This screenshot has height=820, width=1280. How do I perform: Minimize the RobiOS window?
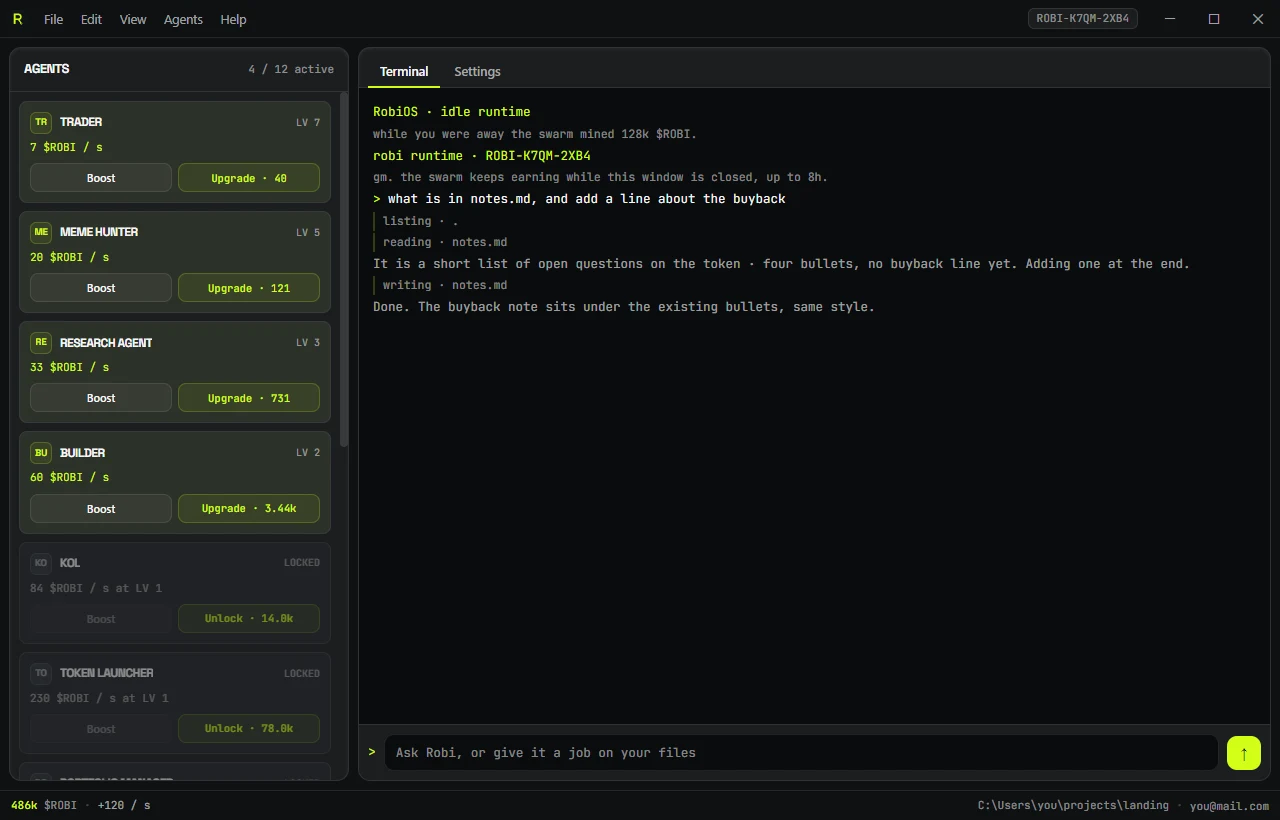pos(1170,19)
